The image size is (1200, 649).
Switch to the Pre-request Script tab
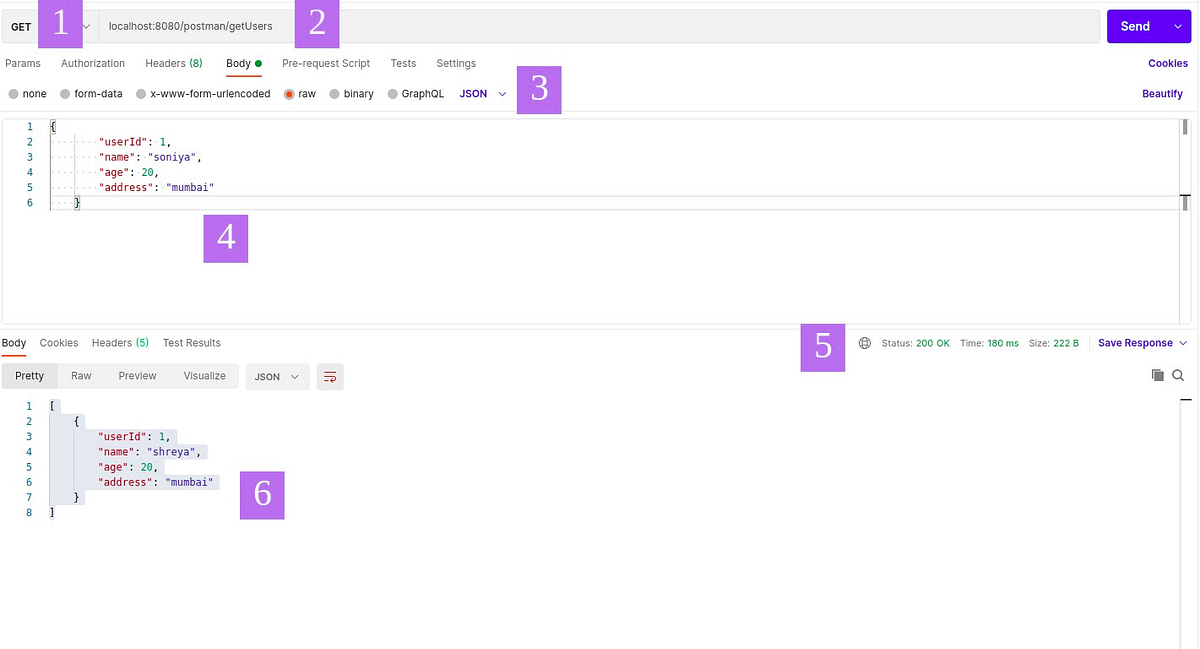(326, 63)
